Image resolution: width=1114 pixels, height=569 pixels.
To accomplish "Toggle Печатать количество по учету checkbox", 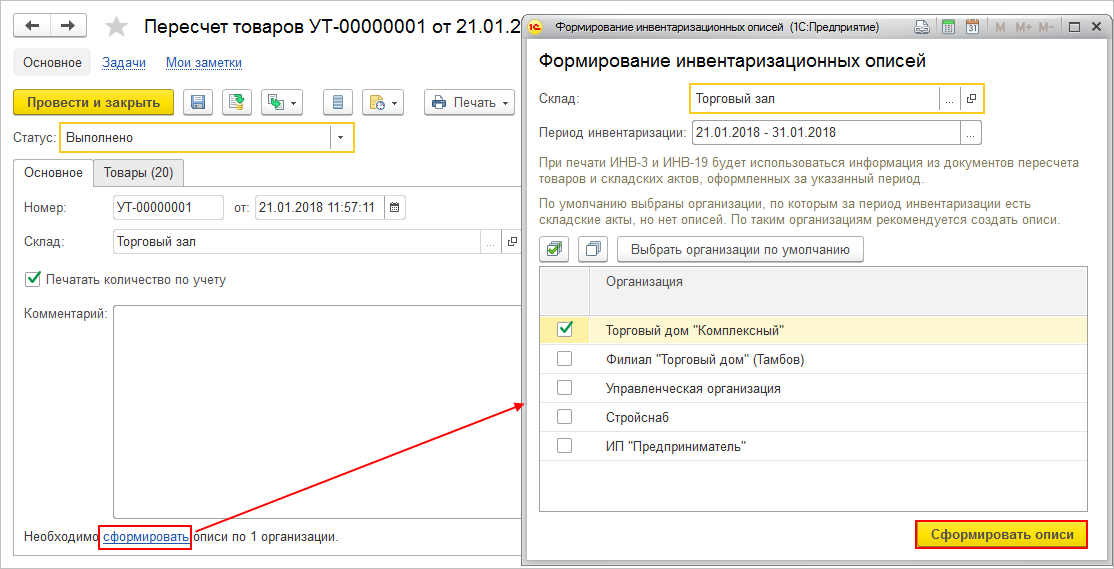I will pyautogui.click(x=32, y=279).
